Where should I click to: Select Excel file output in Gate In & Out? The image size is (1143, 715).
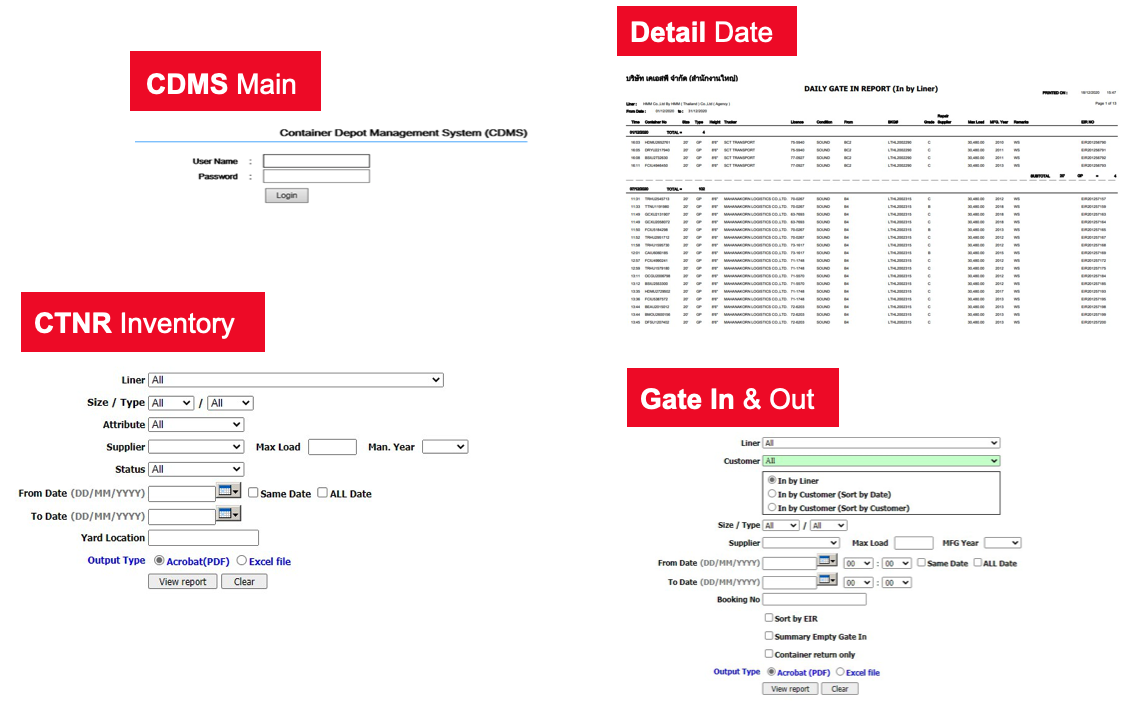pos(840,672)
